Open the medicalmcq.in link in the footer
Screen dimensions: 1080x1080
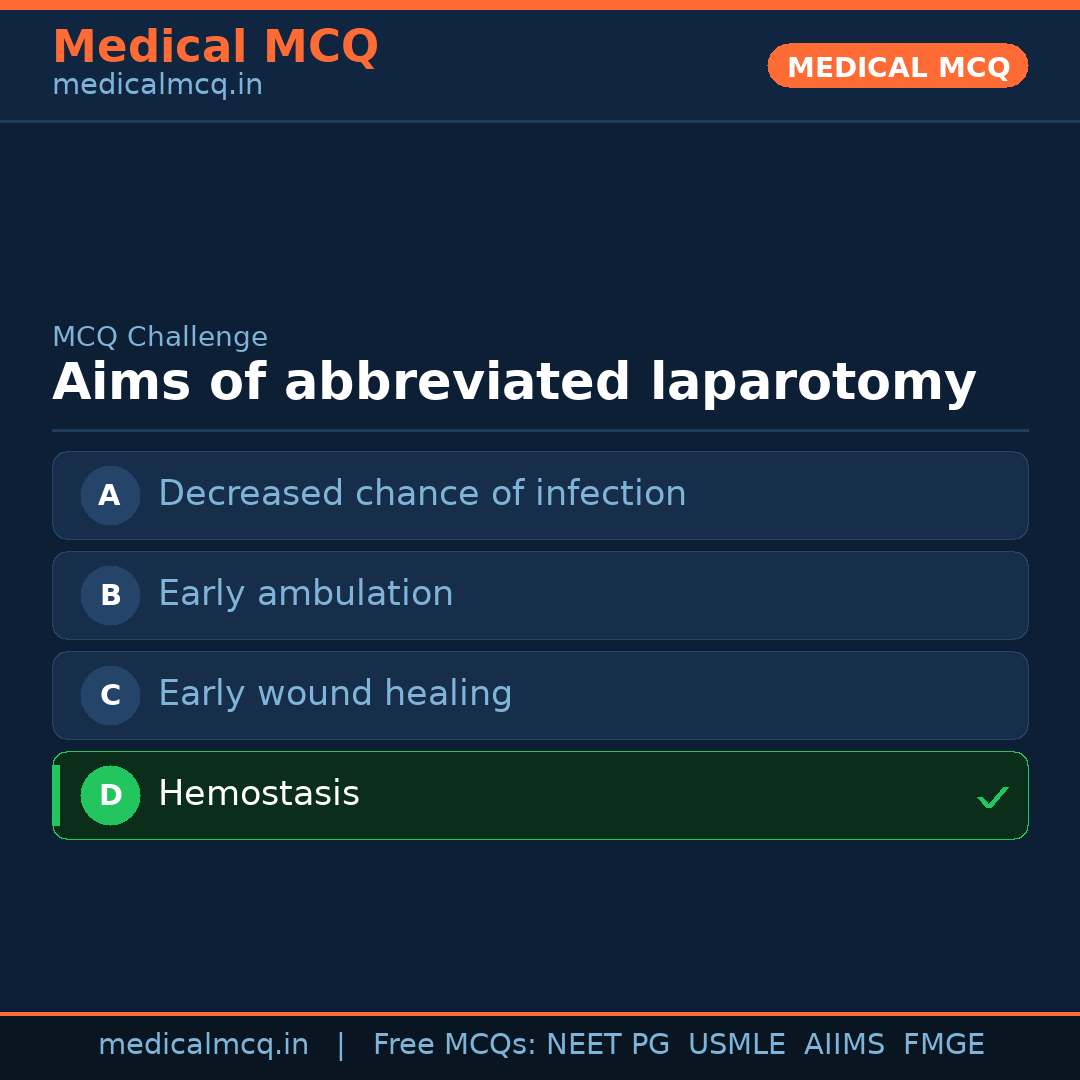tap(203, 1045)
